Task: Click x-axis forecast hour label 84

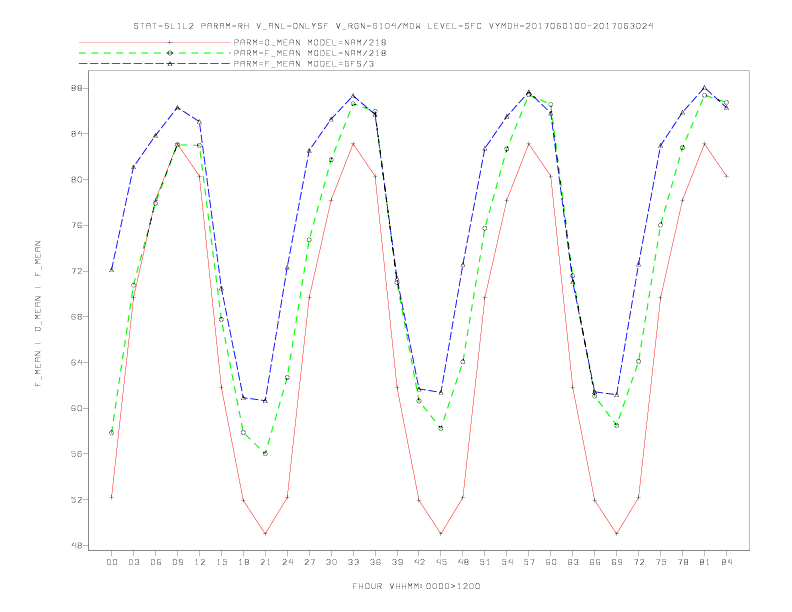Action: coord(726,562)
